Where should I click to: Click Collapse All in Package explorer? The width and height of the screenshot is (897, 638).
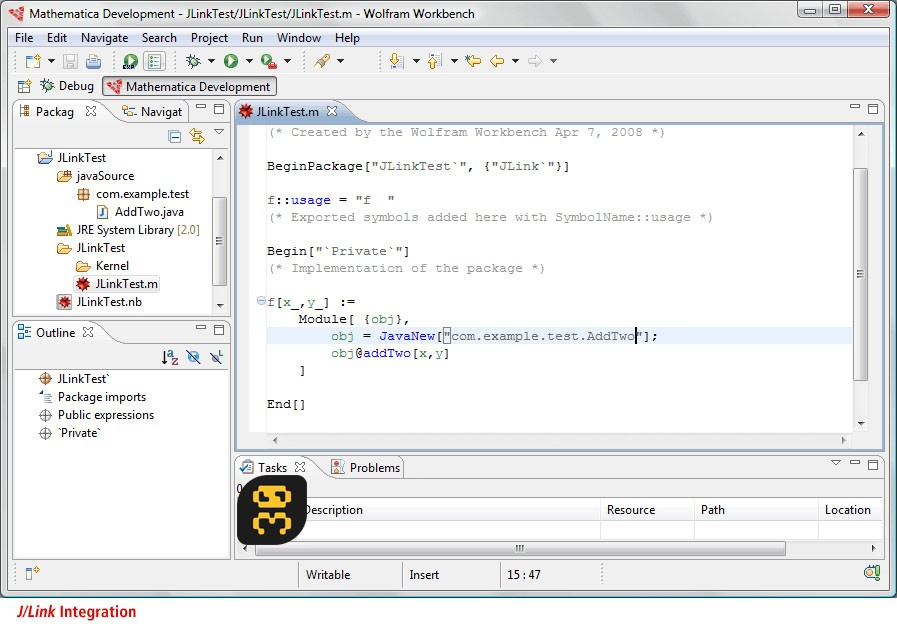click(x=175, y=136)
